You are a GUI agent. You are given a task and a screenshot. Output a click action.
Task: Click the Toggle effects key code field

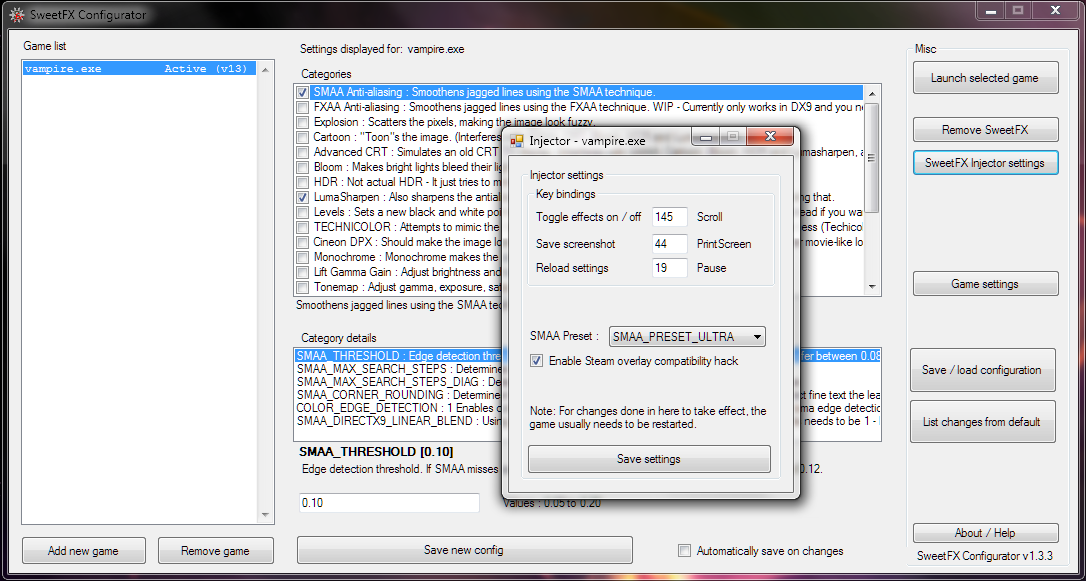(670, 217)
